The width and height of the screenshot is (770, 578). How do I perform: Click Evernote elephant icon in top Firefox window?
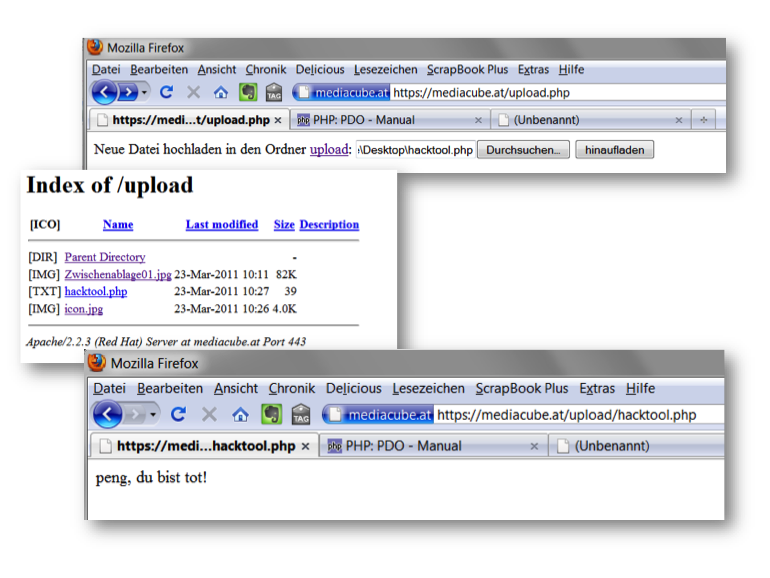[x=248, y=92]
